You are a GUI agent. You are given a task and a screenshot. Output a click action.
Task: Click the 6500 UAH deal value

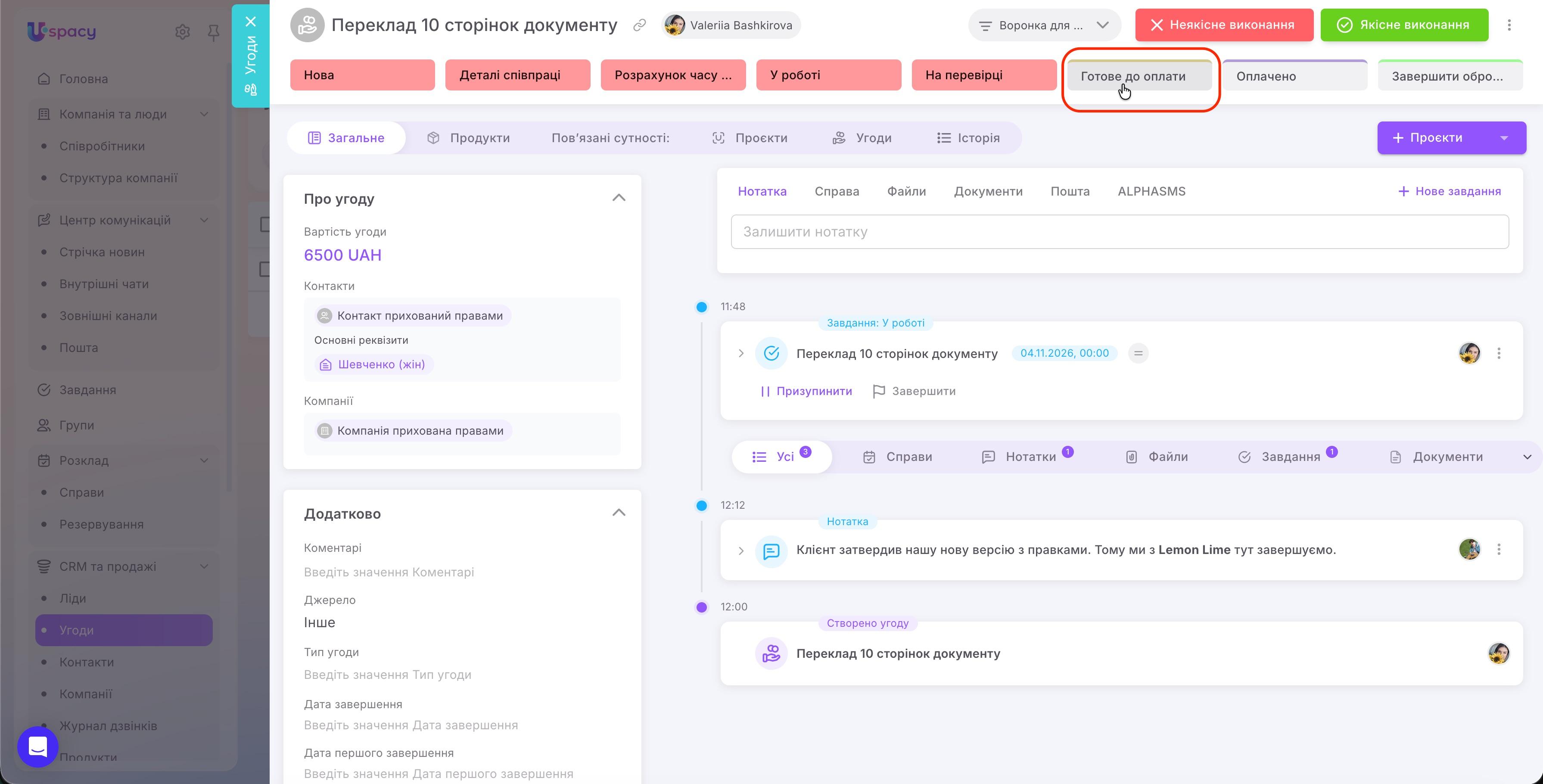(x=342, y=256)
